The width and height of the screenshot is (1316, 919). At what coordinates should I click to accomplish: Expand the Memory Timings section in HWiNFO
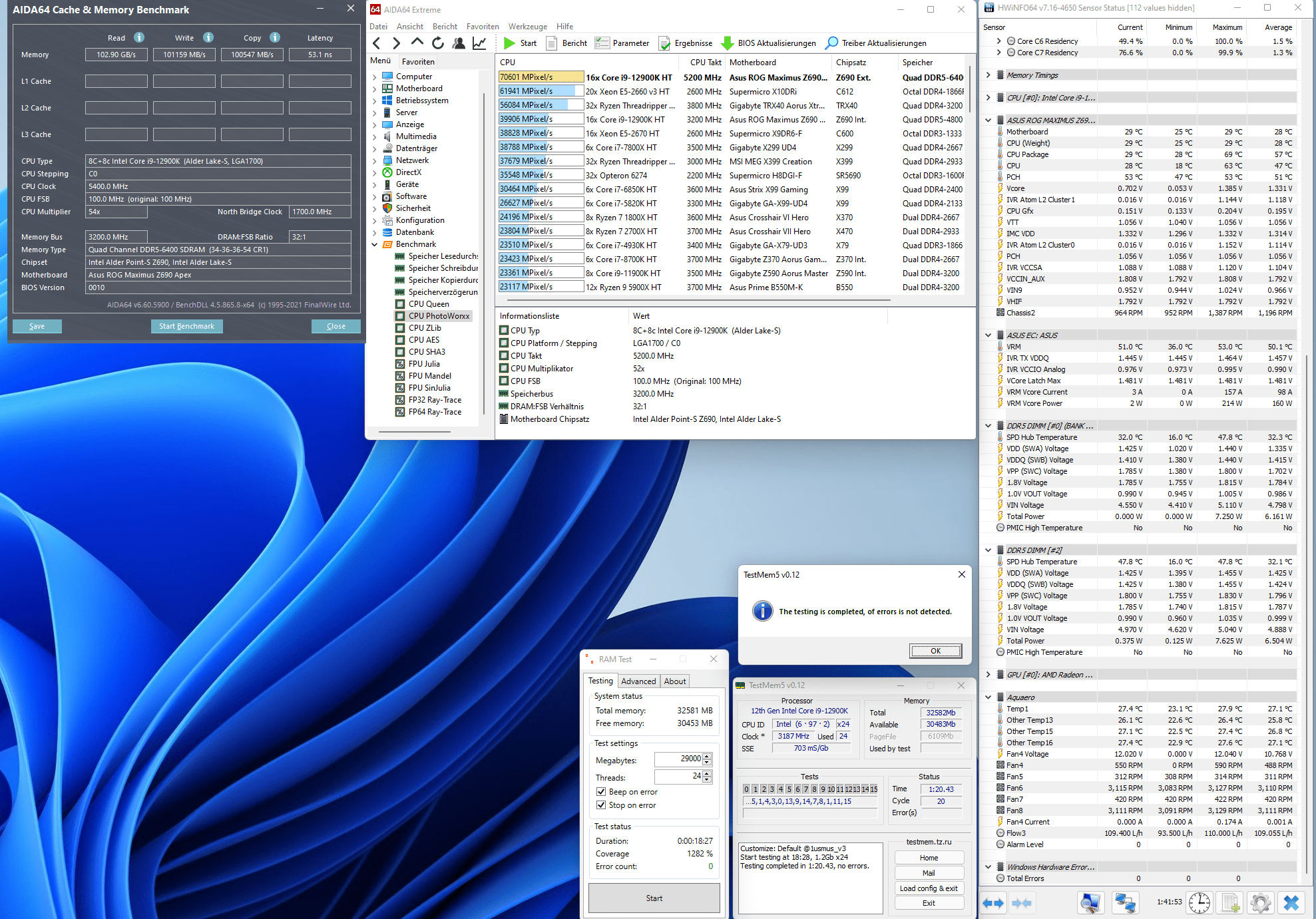click(x=988, y=75)
